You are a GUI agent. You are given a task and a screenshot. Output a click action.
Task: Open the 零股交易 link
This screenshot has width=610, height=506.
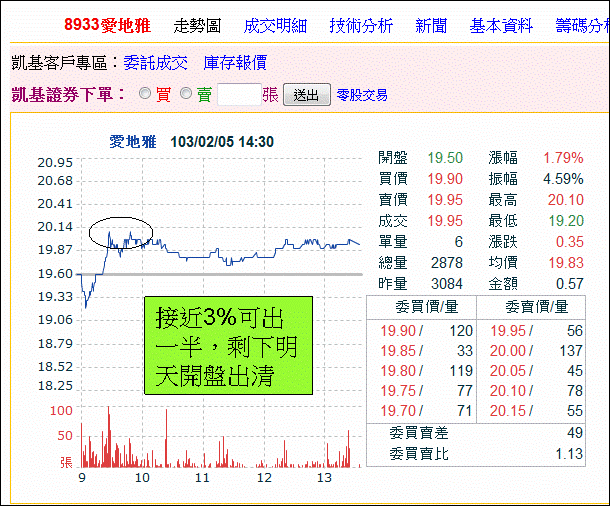pyautogui.click(x=362, y=95)
